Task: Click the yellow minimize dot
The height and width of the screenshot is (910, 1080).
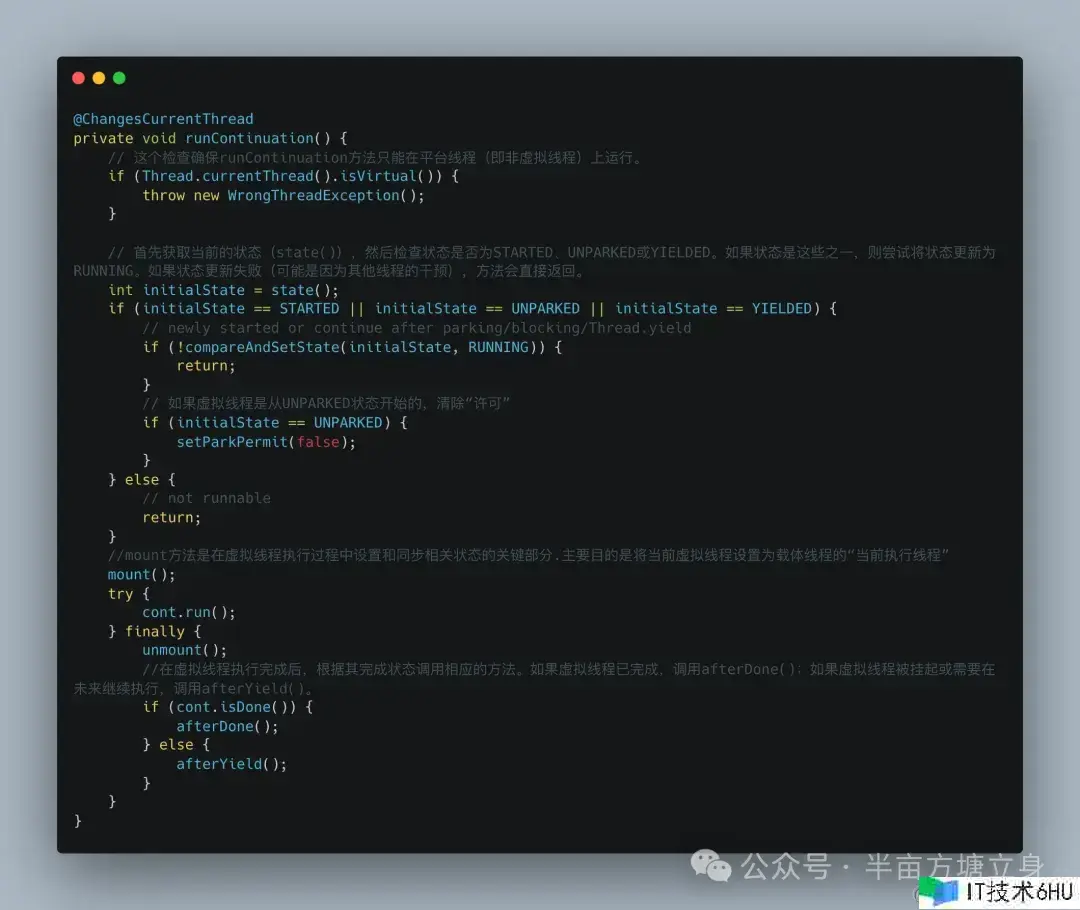Action: click(x=98, y=78)
